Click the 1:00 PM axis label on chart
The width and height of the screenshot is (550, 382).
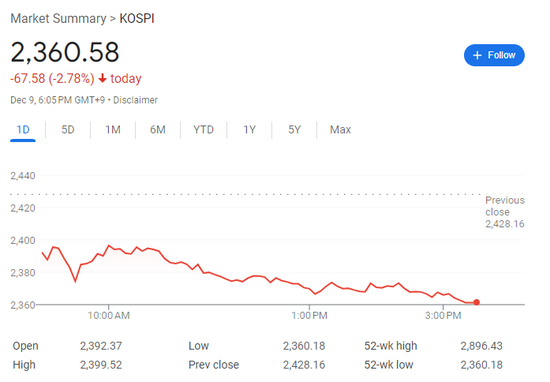309,315
